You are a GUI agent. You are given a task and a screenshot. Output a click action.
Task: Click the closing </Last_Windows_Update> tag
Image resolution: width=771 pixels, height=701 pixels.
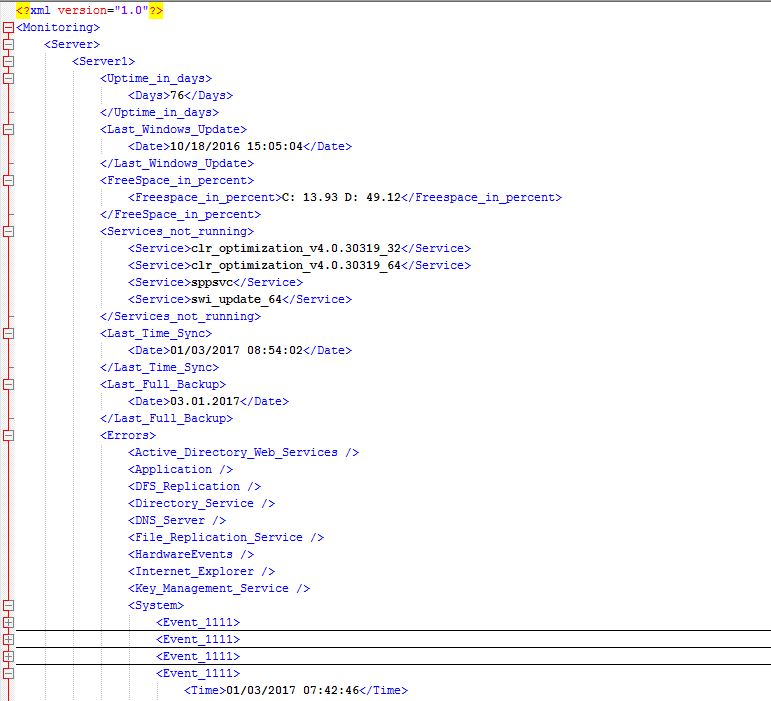pyautogui.click(x=177, y=163)
